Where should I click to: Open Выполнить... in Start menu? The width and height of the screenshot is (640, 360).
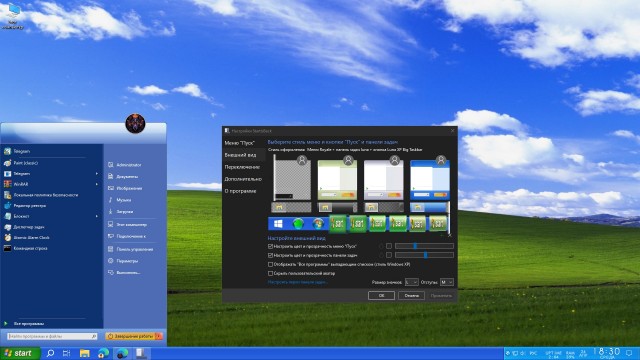127,273
